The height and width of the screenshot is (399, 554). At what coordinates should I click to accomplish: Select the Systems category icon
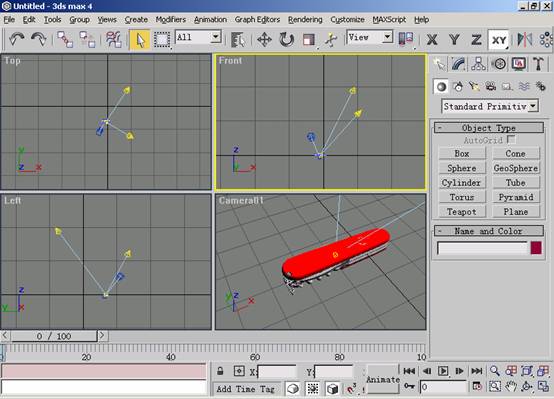coord(540,86)
